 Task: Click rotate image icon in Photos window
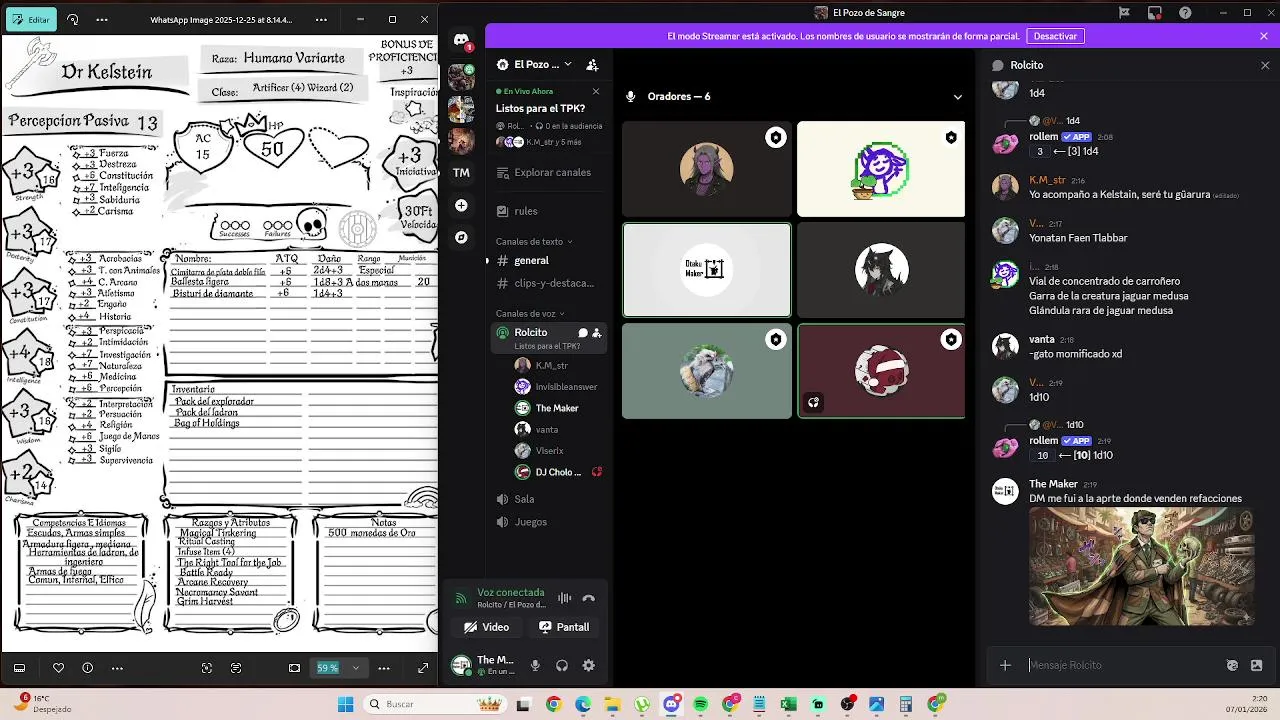pos(73,19)
